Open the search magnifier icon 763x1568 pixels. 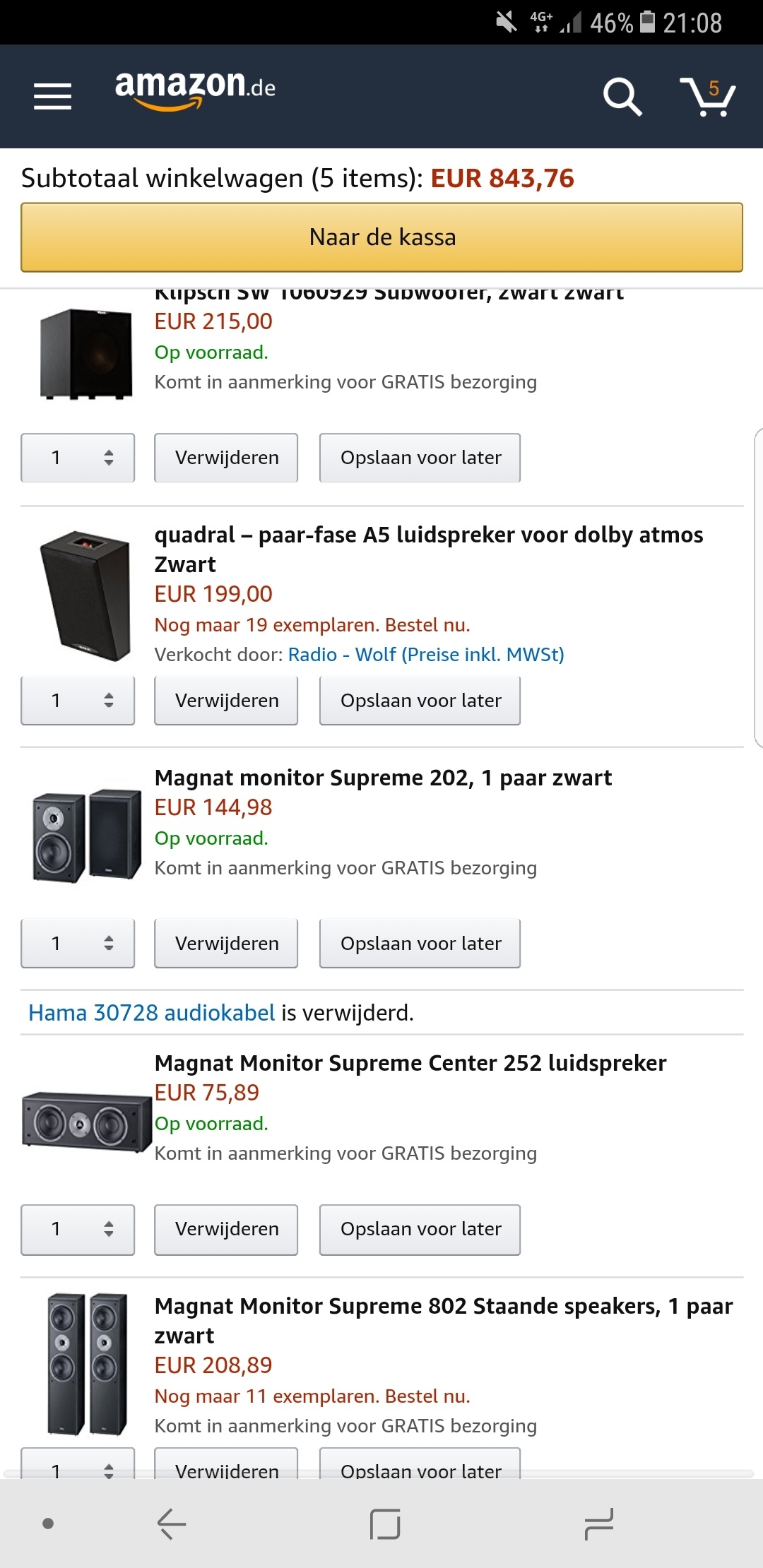coord(622,96)
